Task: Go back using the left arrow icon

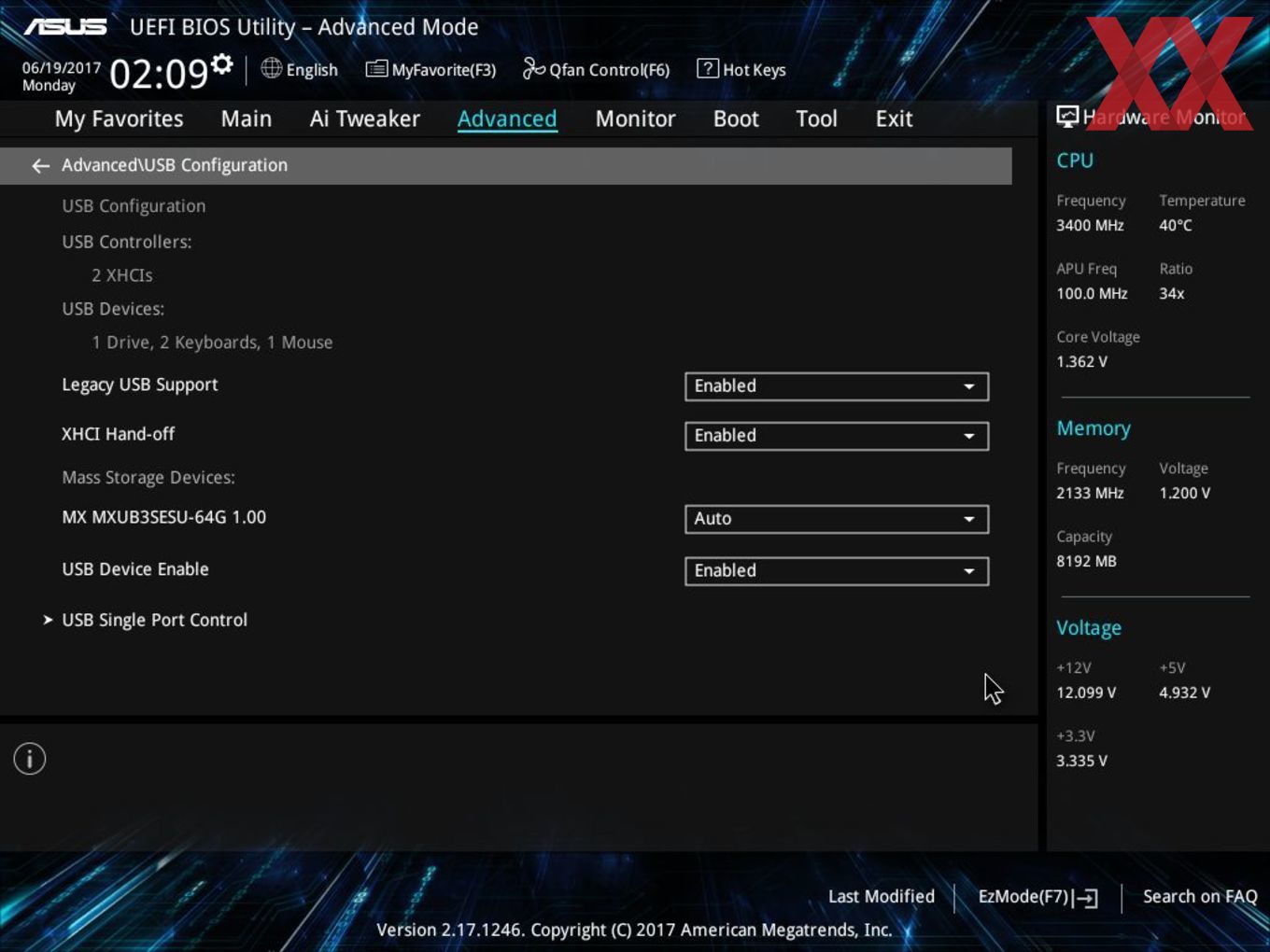Action: [40, 165]
